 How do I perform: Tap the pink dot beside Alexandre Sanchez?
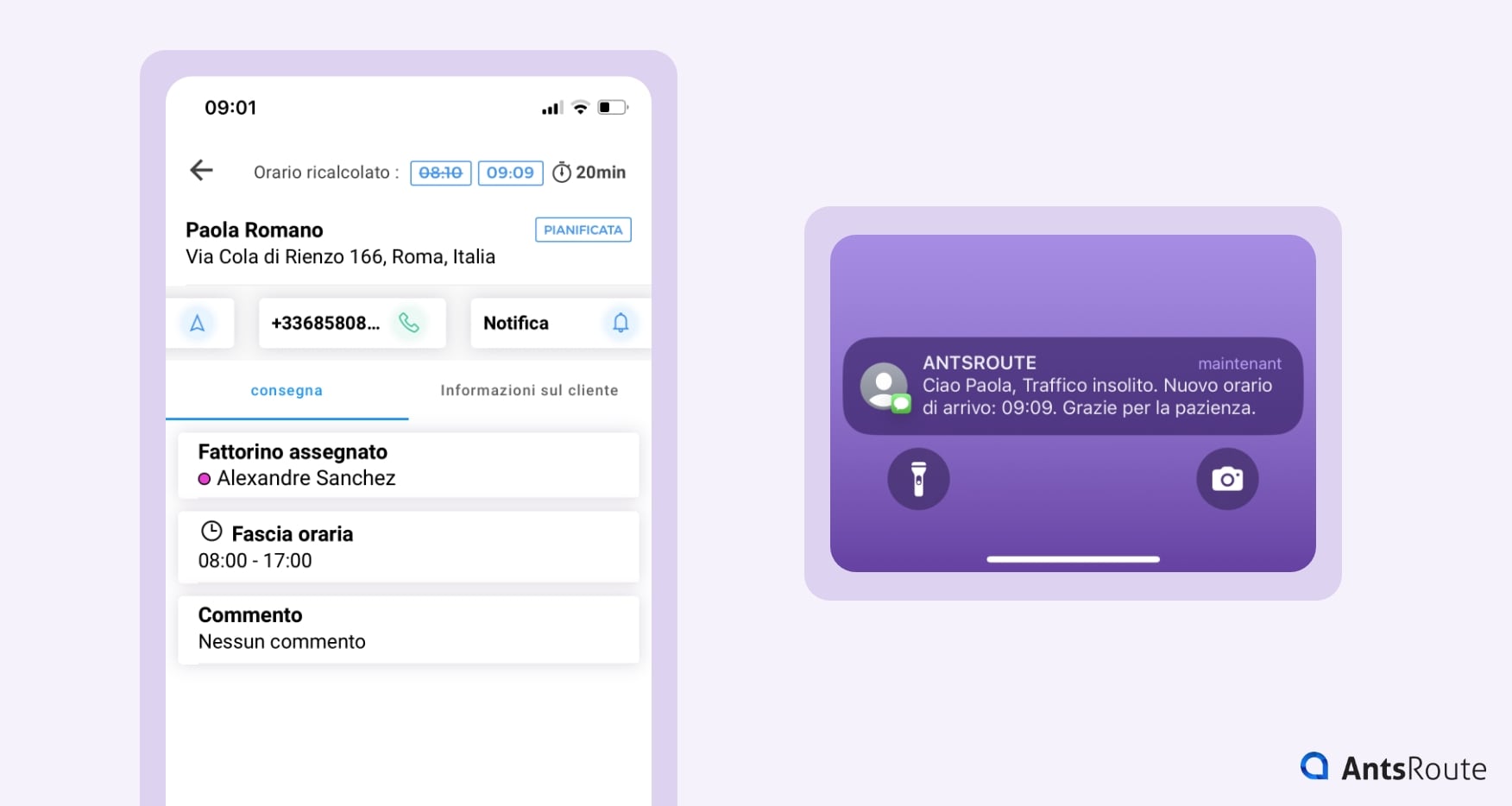pyautogui.click(x=205, y=479)
